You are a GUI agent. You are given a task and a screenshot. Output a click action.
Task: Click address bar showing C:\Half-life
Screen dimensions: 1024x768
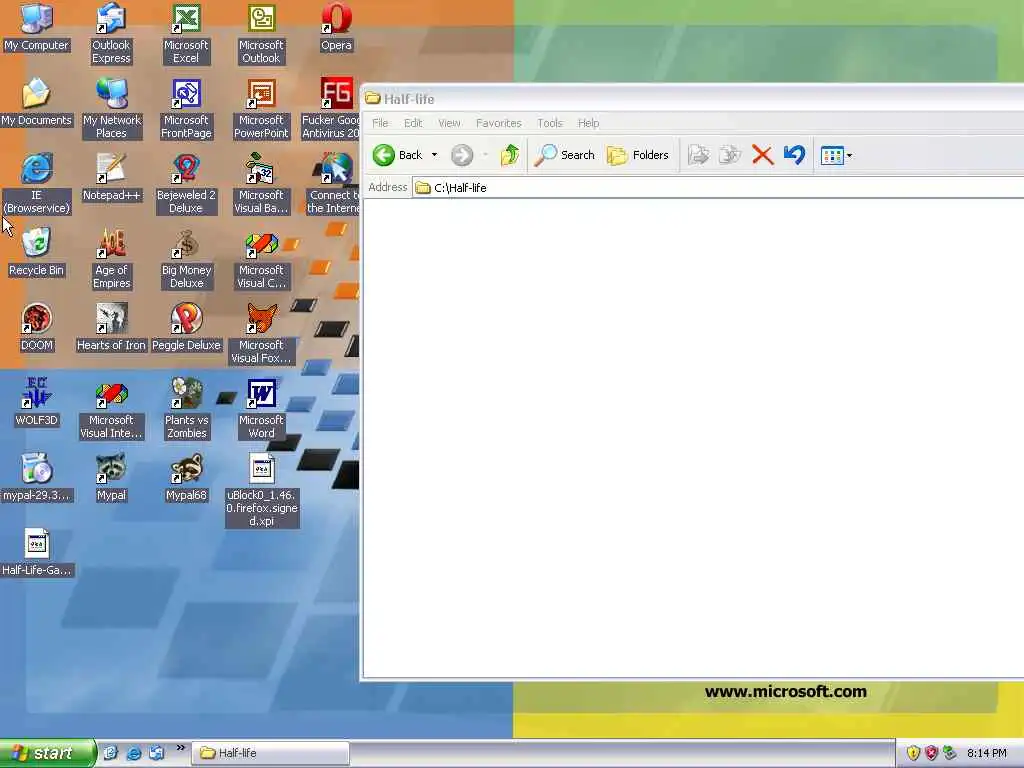click(717, 187)
